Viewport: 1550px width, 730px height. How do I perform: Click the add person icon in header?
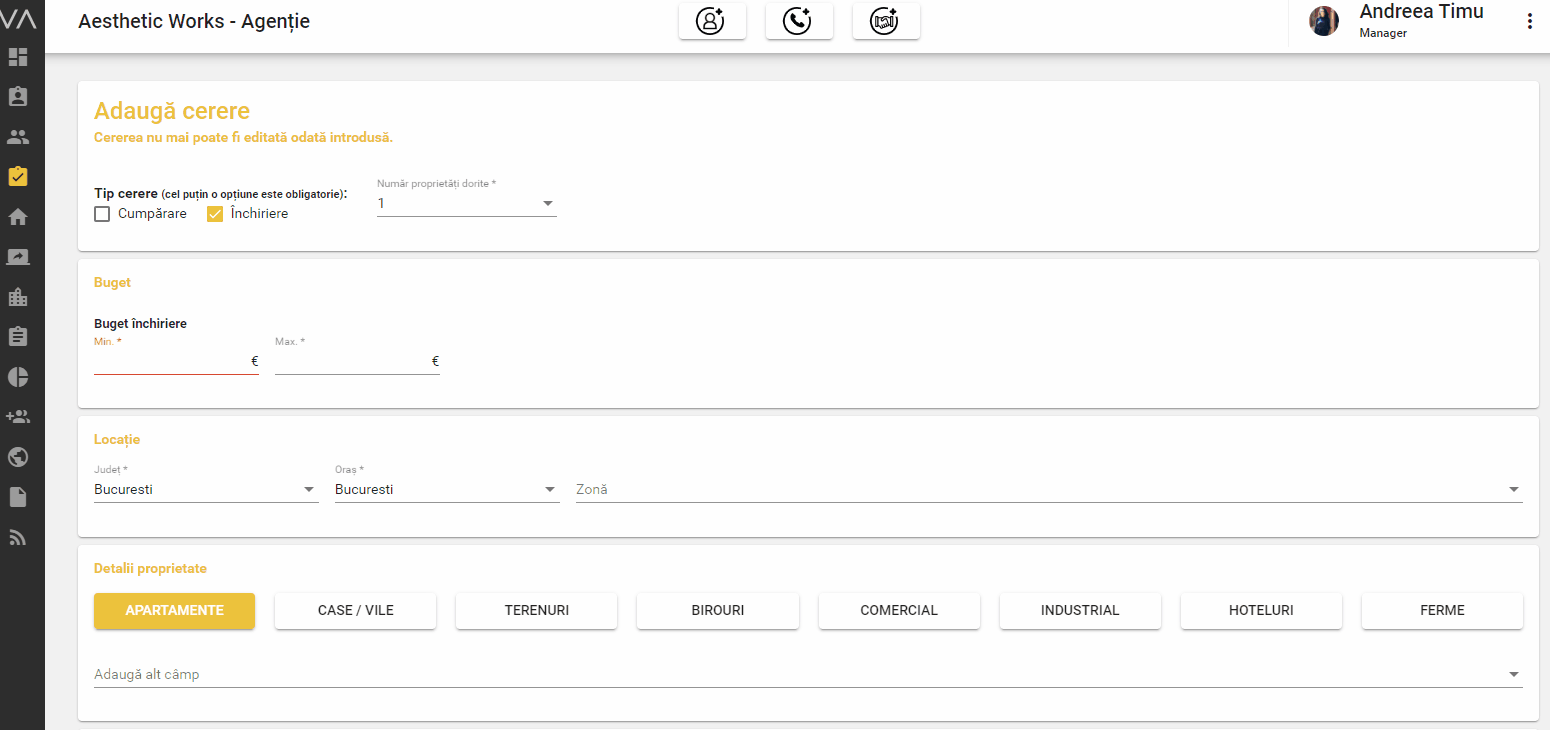(x=711, y=22)
